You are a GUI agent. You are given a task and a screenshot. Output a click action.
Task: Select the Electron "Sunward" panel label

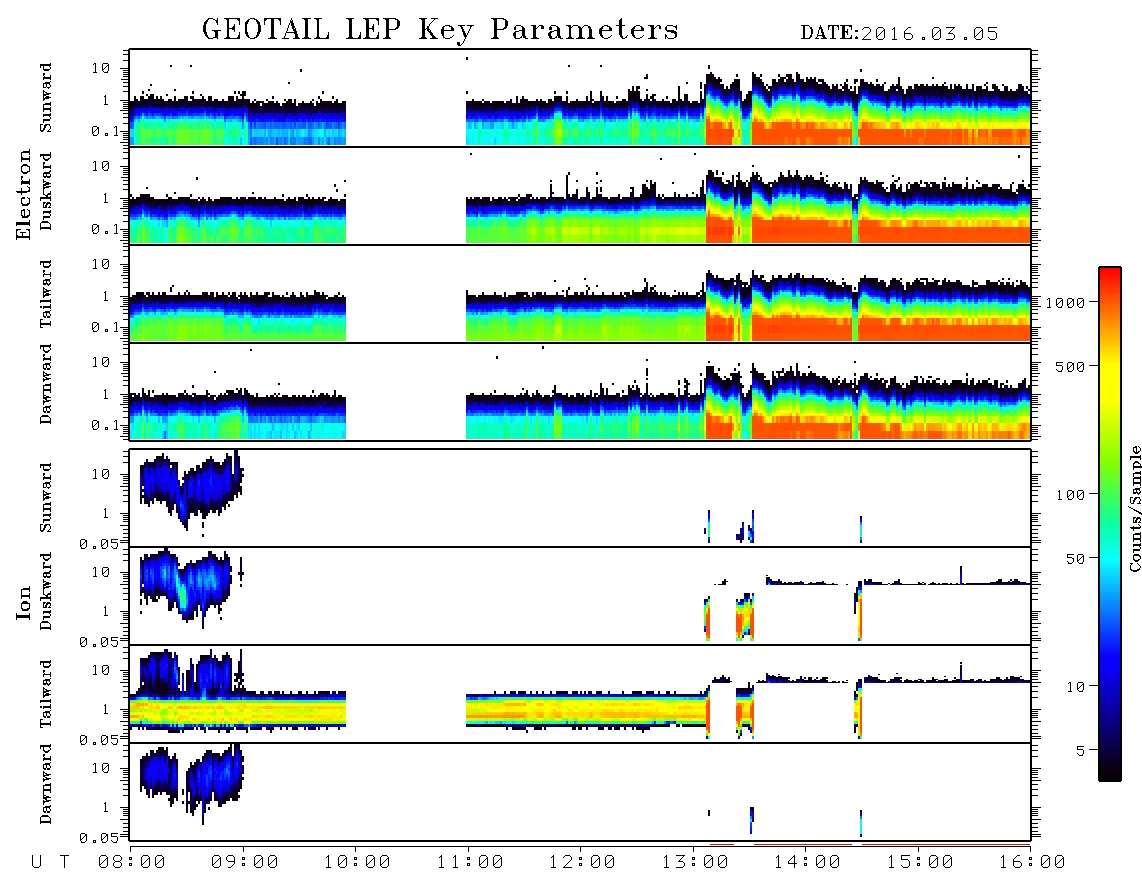point(46,98)
